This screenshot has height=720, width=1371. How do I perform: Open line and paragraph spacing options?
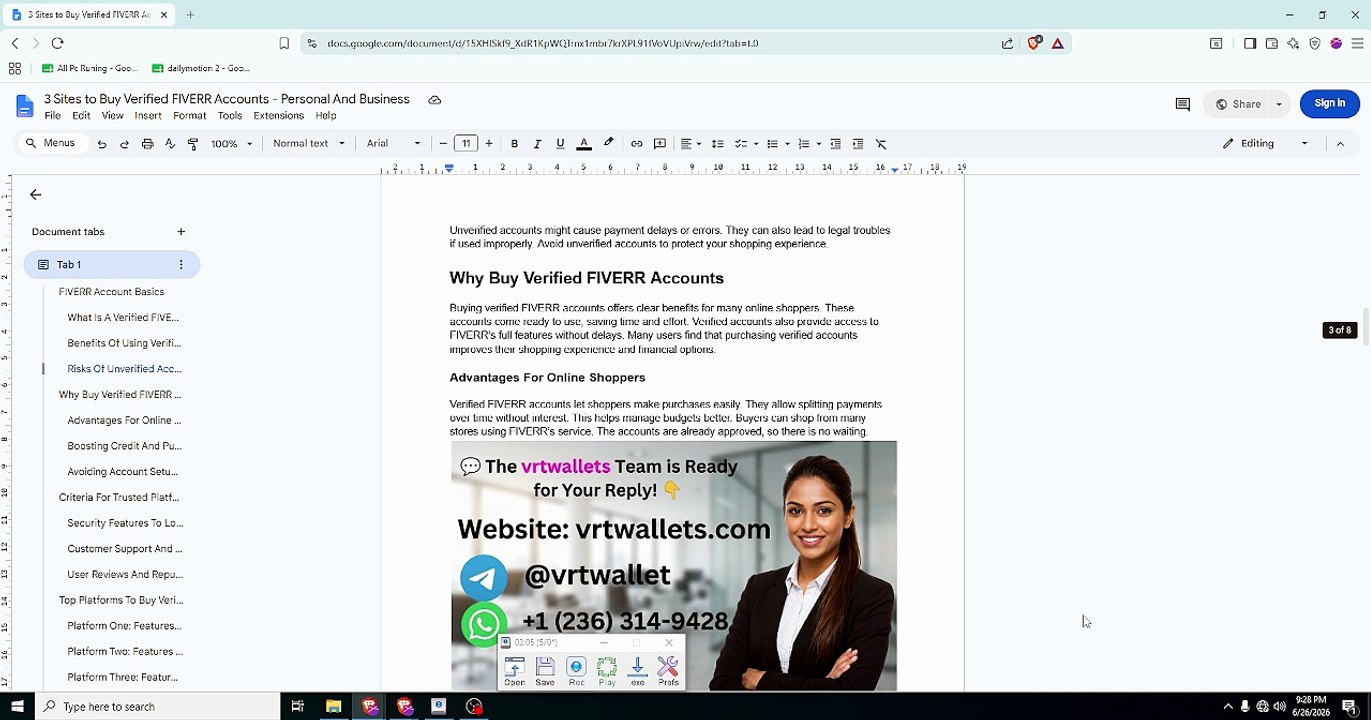[x=717, y=144]
